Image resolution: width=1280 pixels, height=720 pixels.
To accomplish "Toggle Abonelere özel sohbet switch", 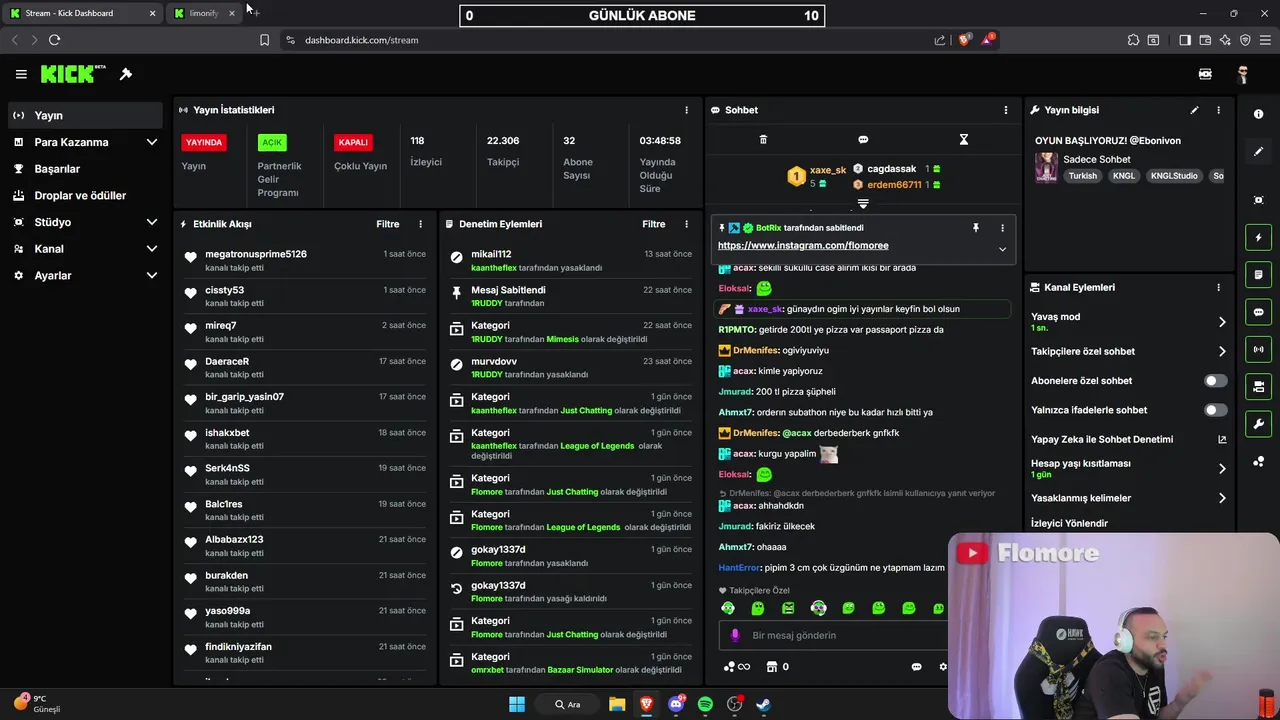I will pos(1215,381).
